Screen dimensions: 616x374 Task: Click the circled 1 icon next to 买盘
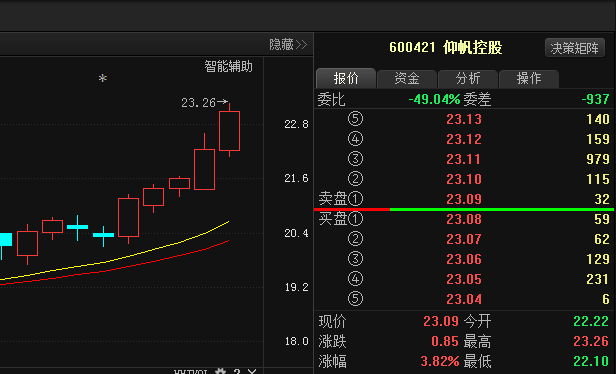(355, 219)
